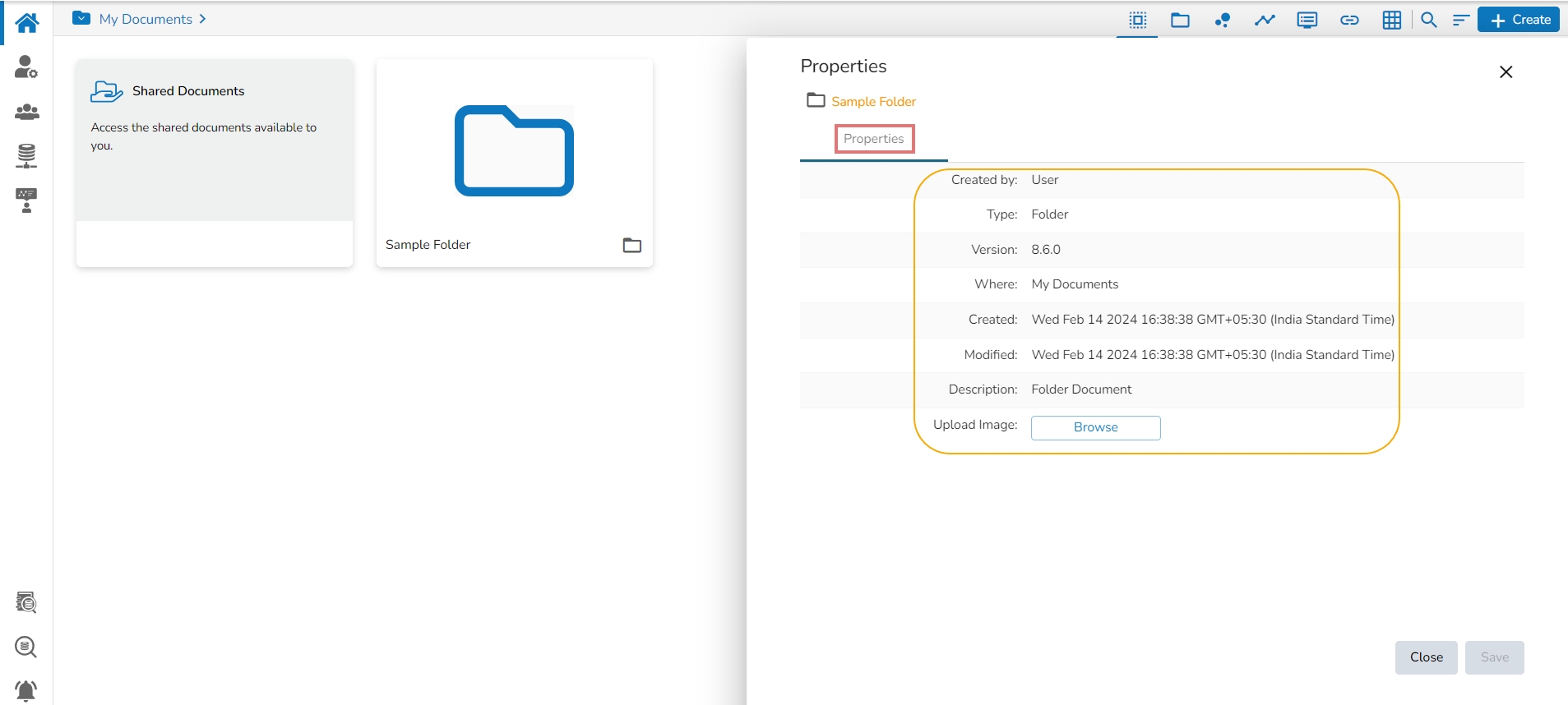Click the chain link toolbar icon
Viewport: 1568px width, 705px height.
(x=1349, y=20)
